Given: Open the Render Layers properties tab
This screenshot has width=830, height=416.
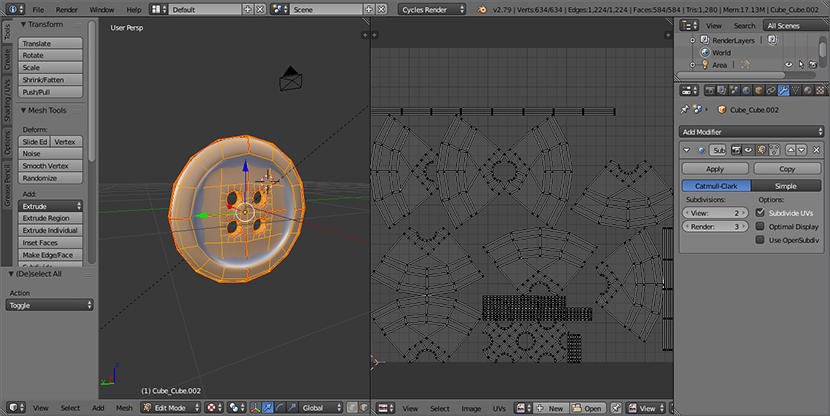Looking at the screenshot, I should click(x=722, y=91).
